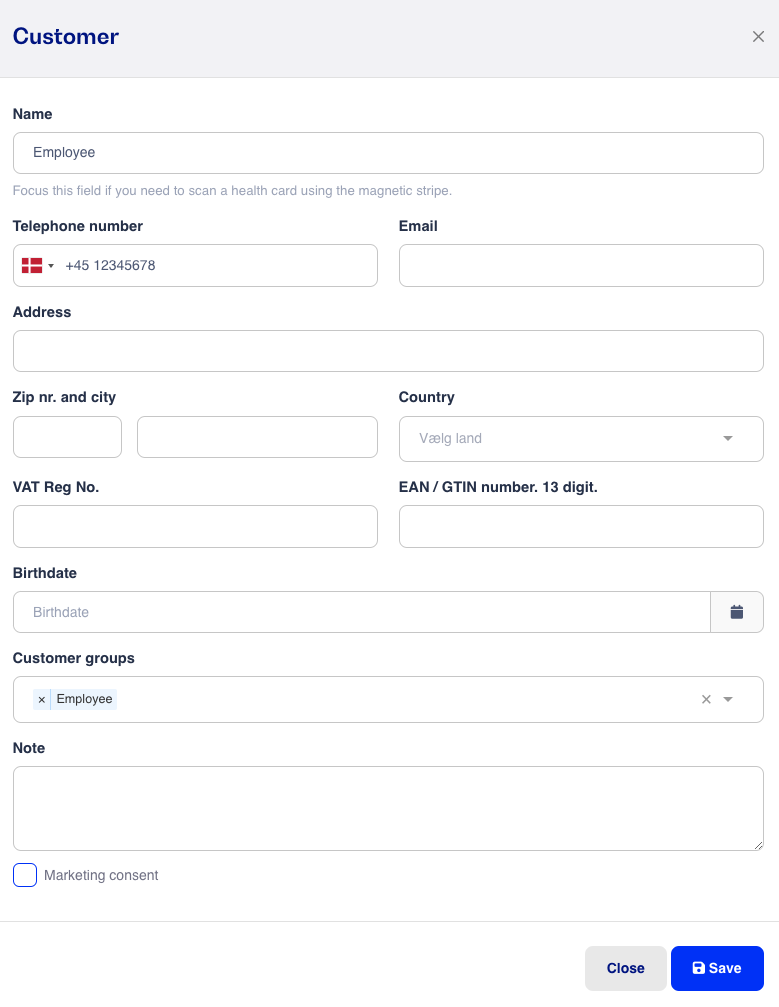
Task: Select the Zip number input box
Action: [67, 437]
